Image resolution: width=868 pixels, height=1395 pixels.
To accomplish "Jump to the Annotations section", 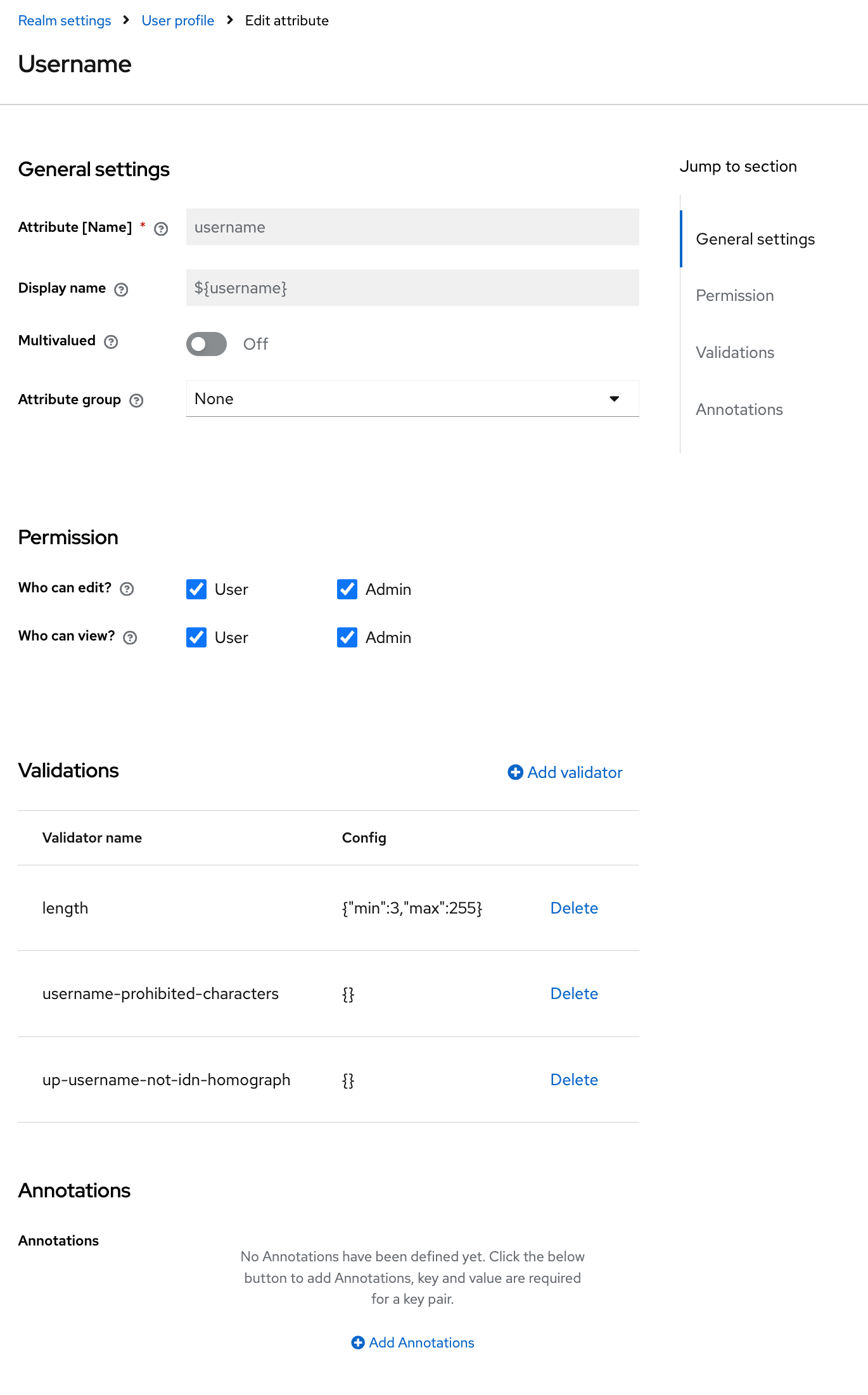I will point(739,410).
